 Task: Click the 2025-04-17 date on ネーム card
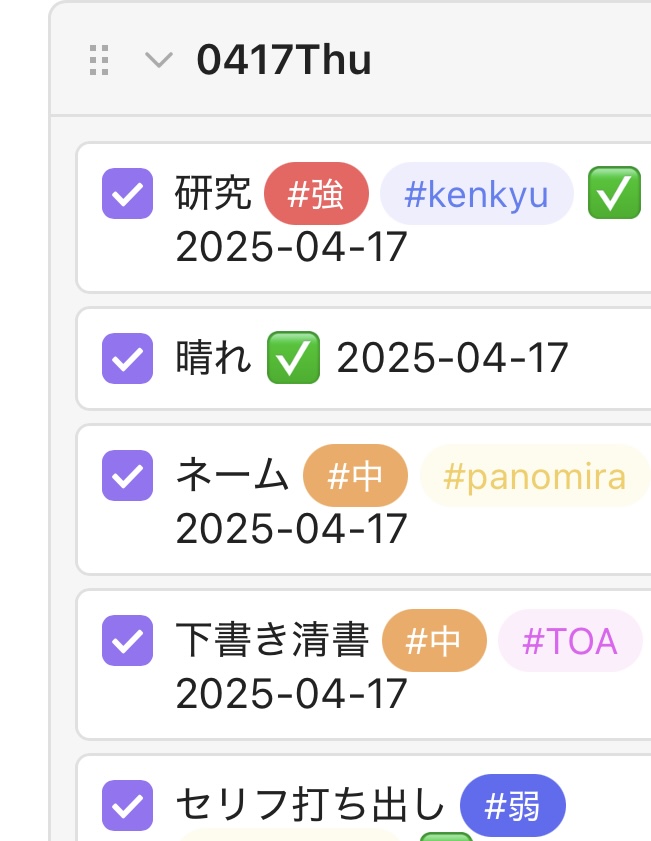coord(291,528)
